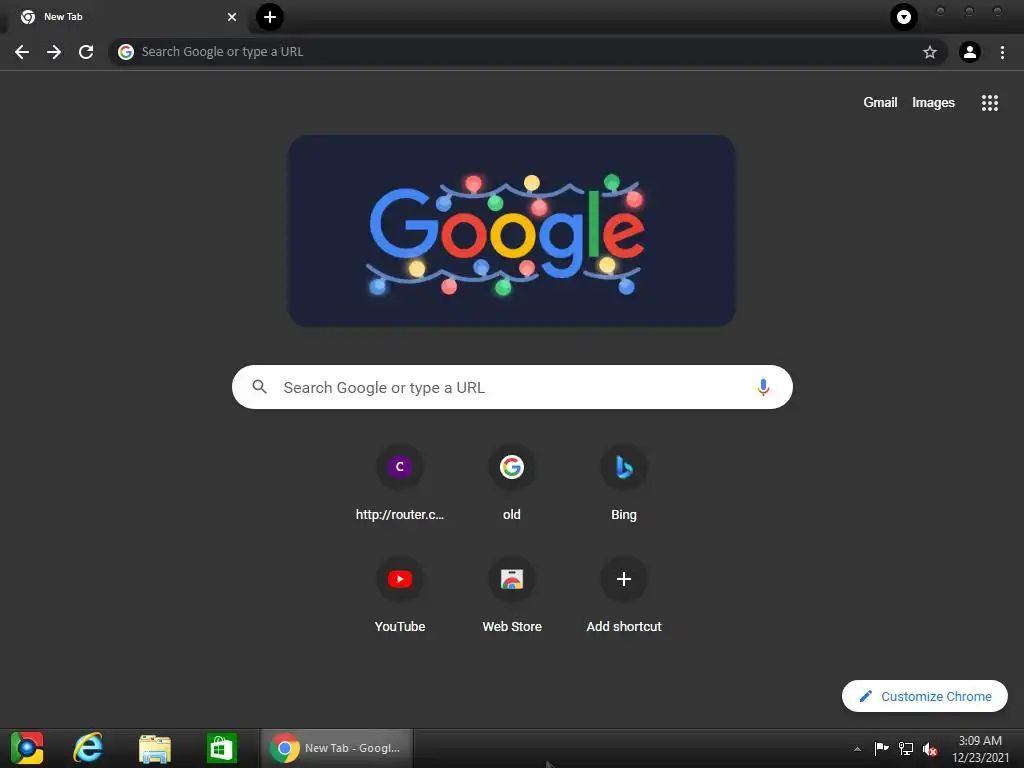This screenshot has width=1024, height=768.
Task: Start voice search with microphone icon
Action: [762, 387]
